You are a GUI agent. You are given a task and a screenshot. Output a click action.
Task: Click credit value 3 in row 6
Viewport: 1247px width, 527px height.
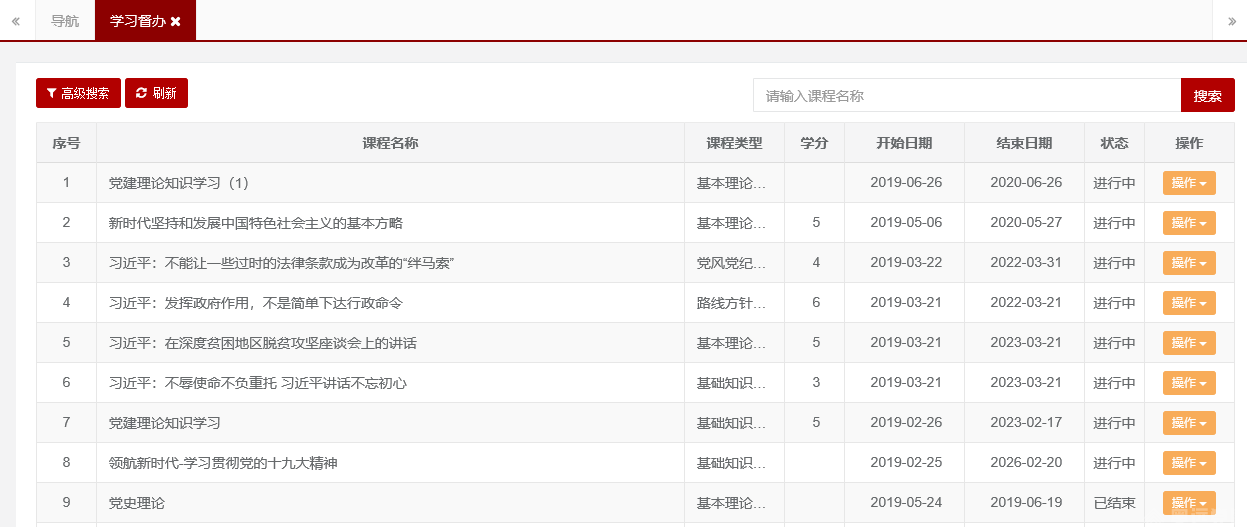point(816,383)
